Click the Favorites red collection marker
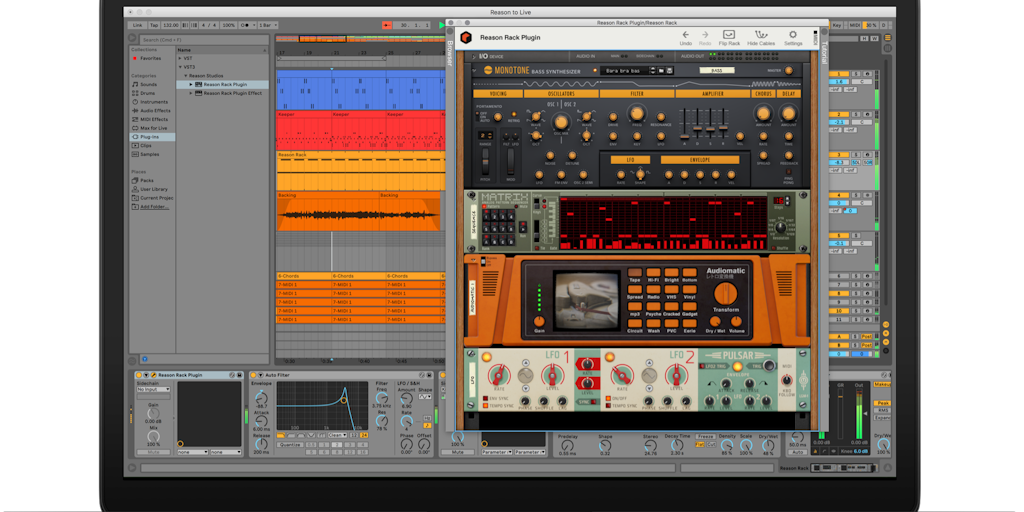1024x512 pixels. click(135, 58)
